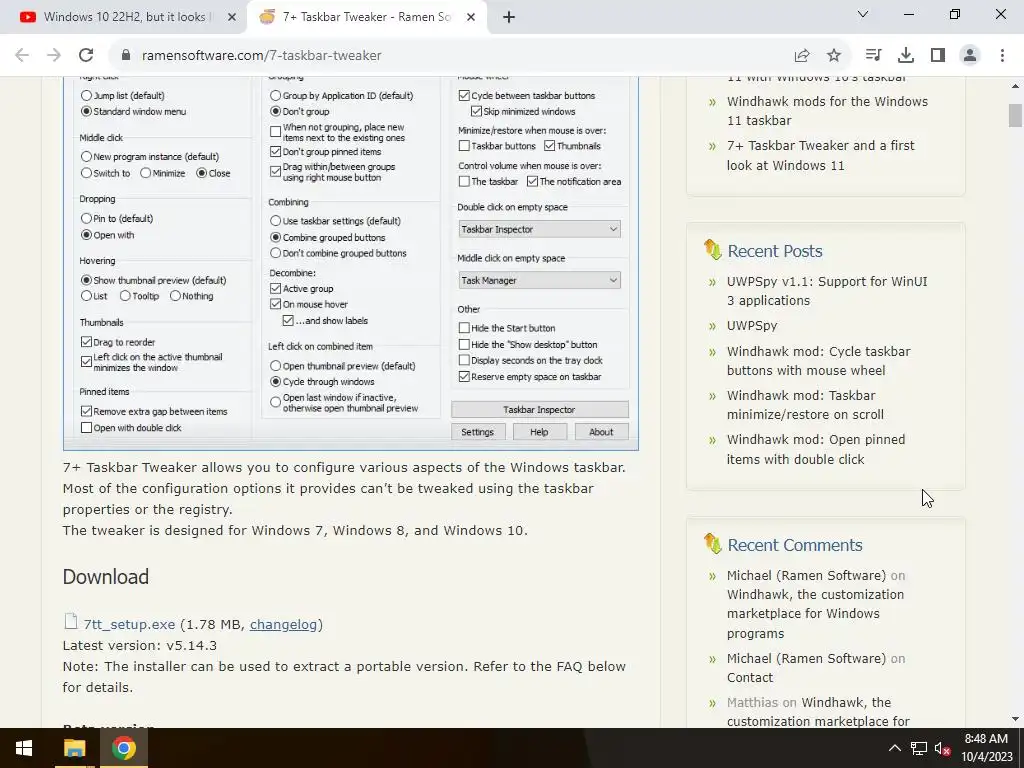Viewport: 1024px width, 768px height.
Task: Open Windhawk mod Cycle taskbar buttons post
Action: 818,360
